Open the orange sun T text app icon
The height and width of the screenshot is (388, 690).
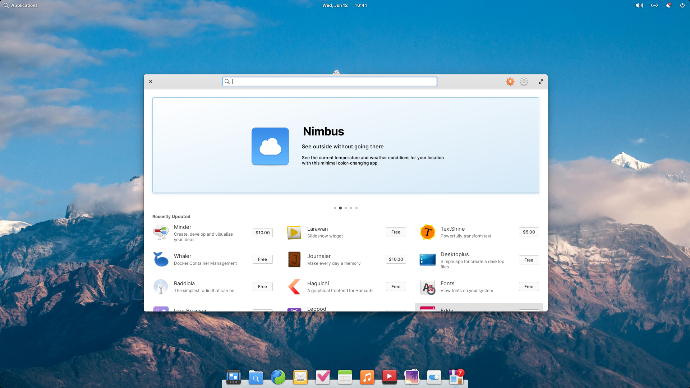427,232
